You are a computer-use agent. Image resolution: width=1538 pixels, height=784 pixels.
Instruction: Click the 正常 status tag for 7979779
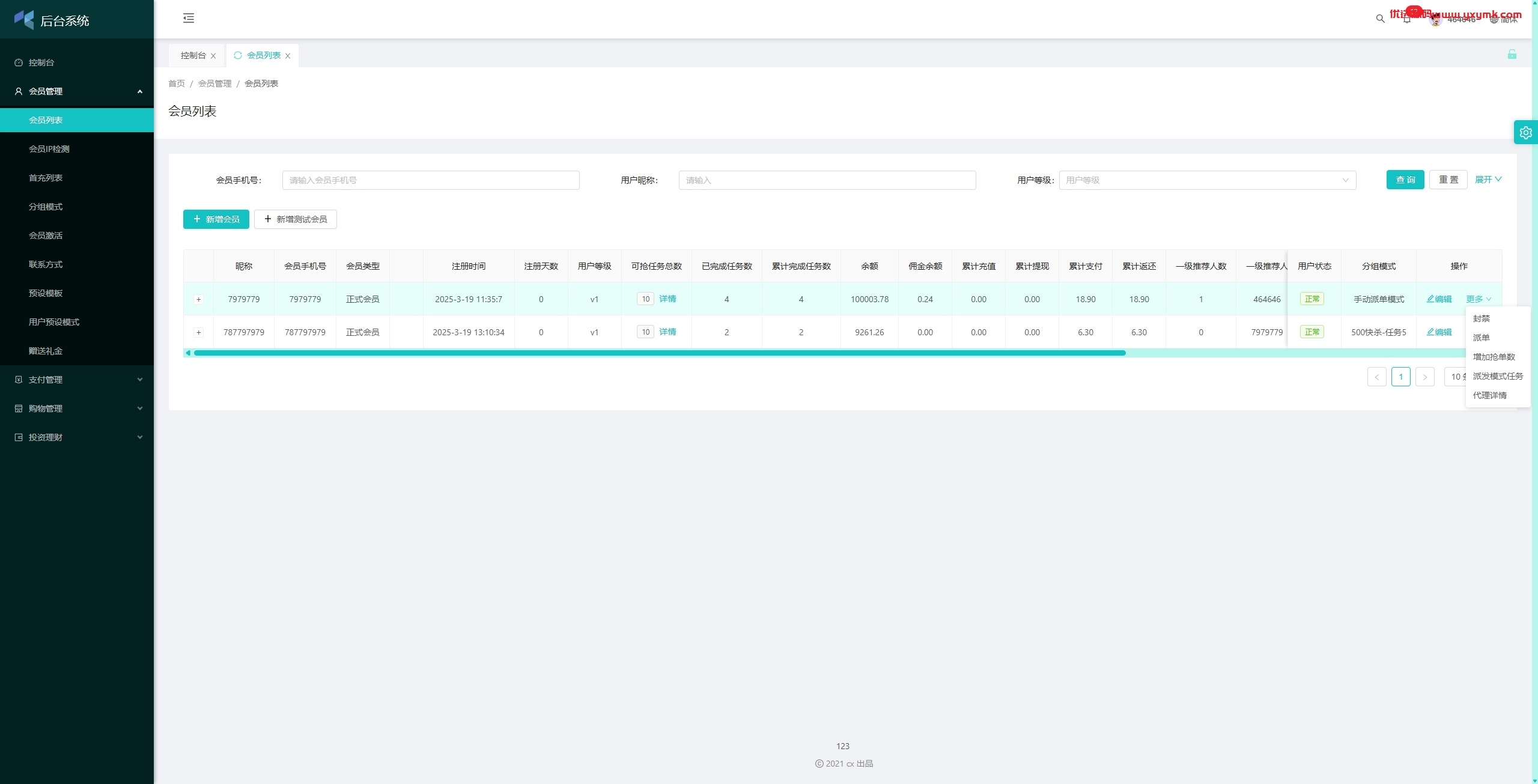coord(1312,299)
